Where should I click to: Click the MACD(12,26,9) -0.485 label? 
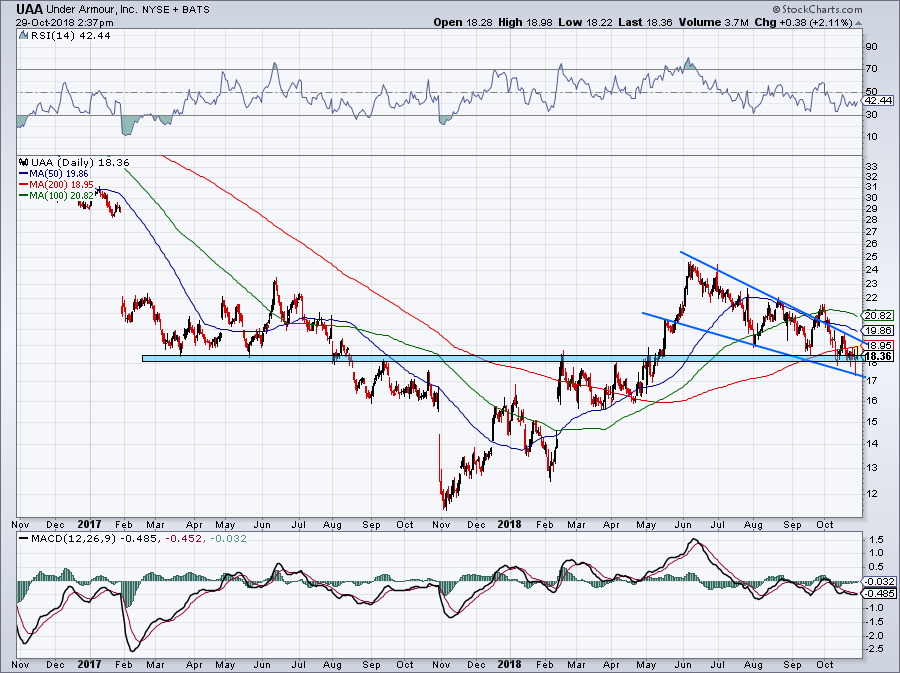click(x=96, y=539)
